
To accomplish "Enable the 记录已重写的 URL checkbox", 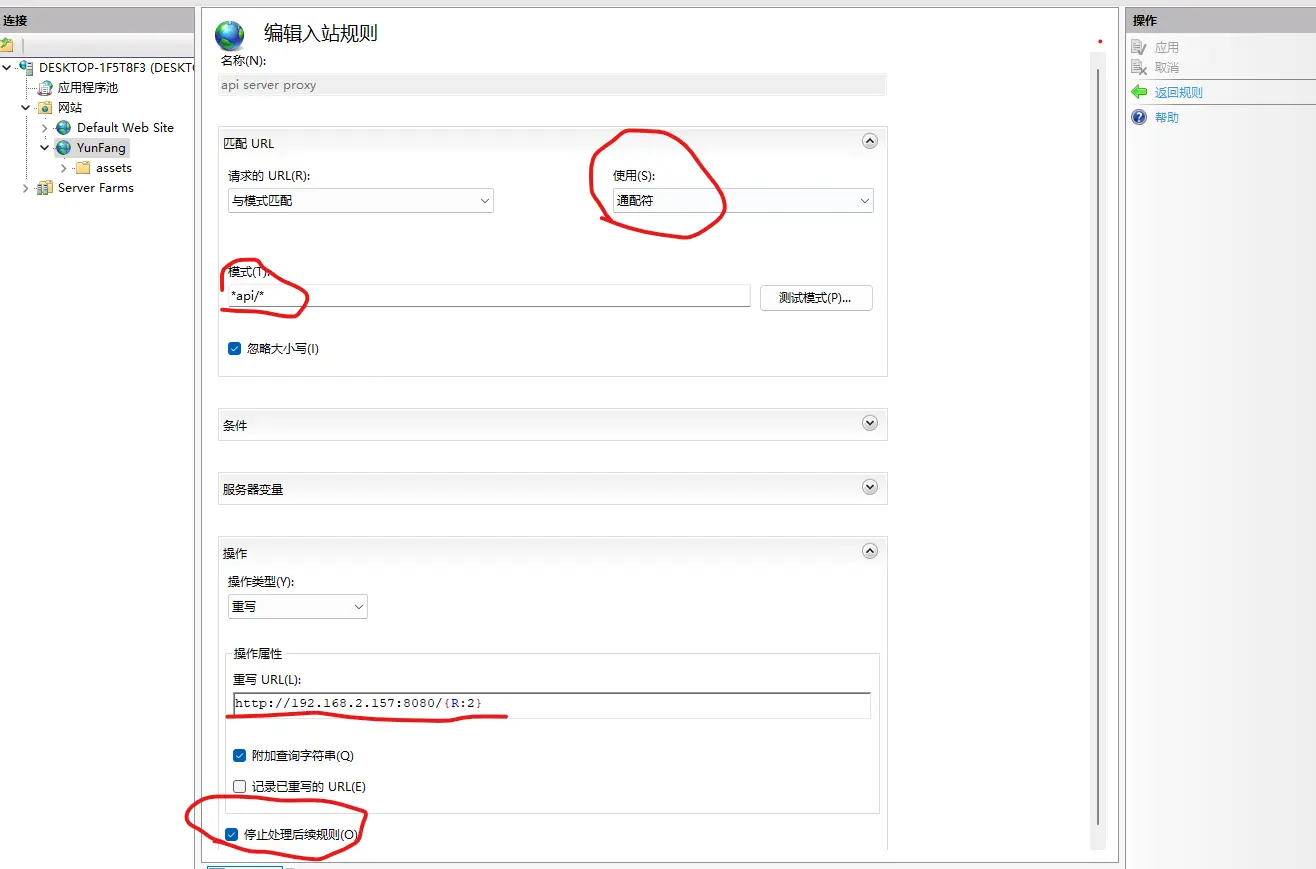I will [239, 787].
